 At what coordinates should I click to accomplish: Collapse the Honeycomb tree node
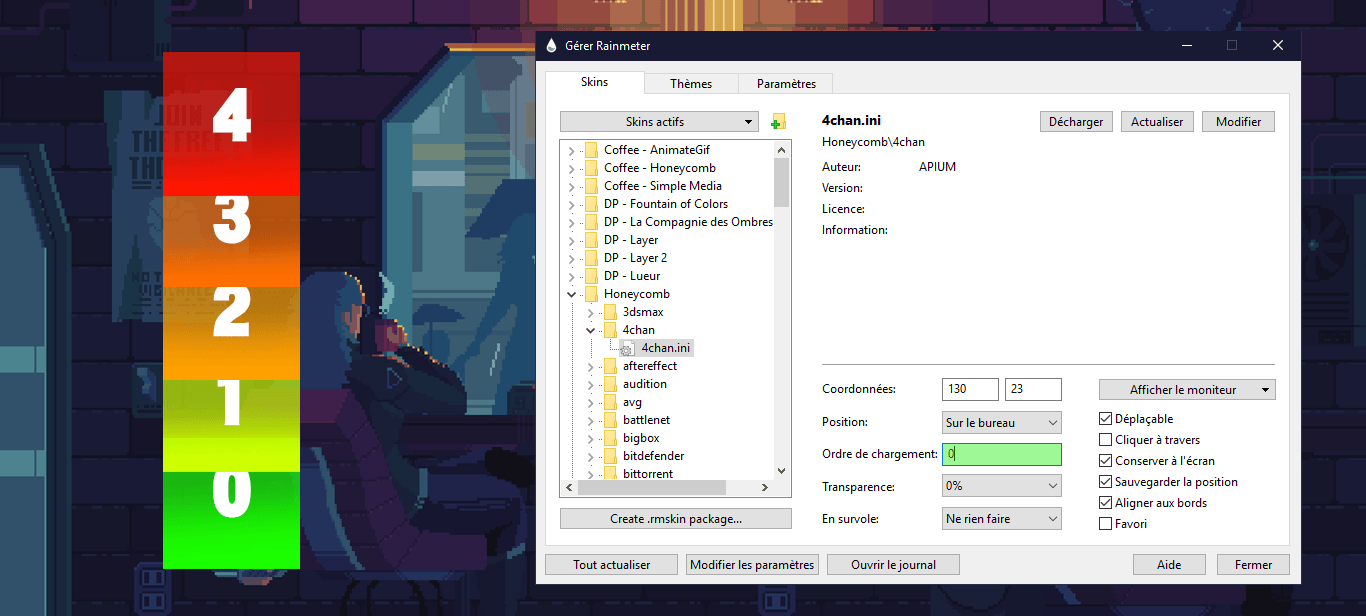[x=572, y=295]
